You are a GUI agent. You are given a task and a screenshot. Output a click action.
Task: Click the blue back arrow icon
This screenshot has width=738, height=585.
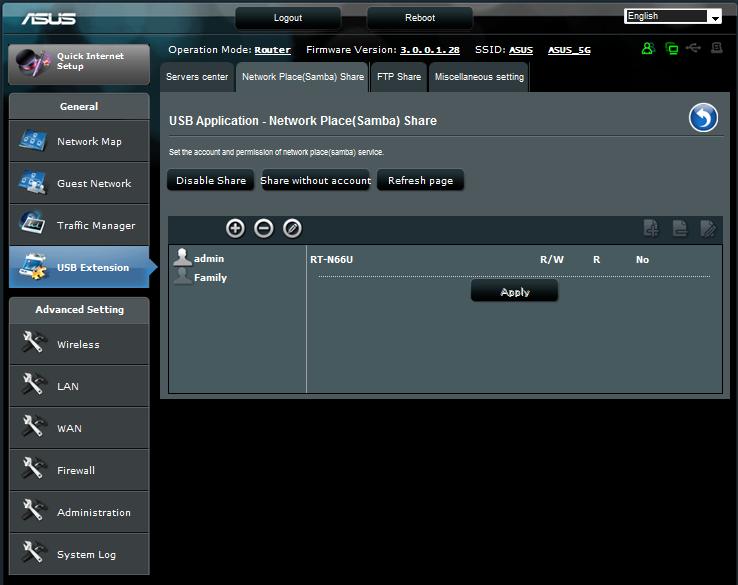click(703, 117)
